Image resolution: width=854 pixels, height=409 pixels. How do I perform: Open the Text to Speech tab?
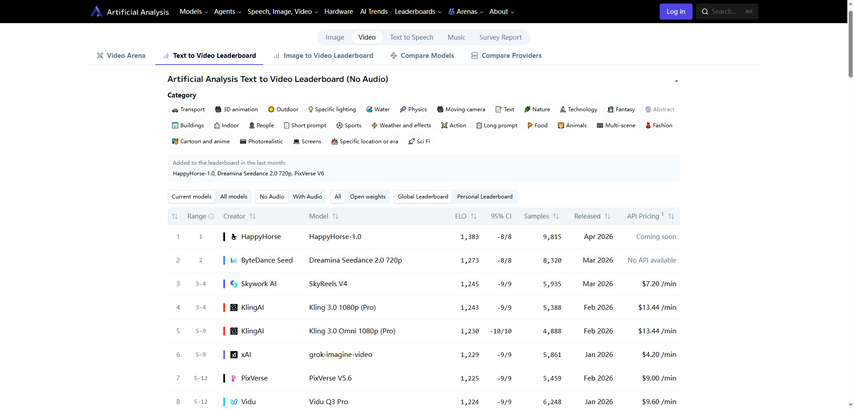pyautogui.click(x=411, y=37)
